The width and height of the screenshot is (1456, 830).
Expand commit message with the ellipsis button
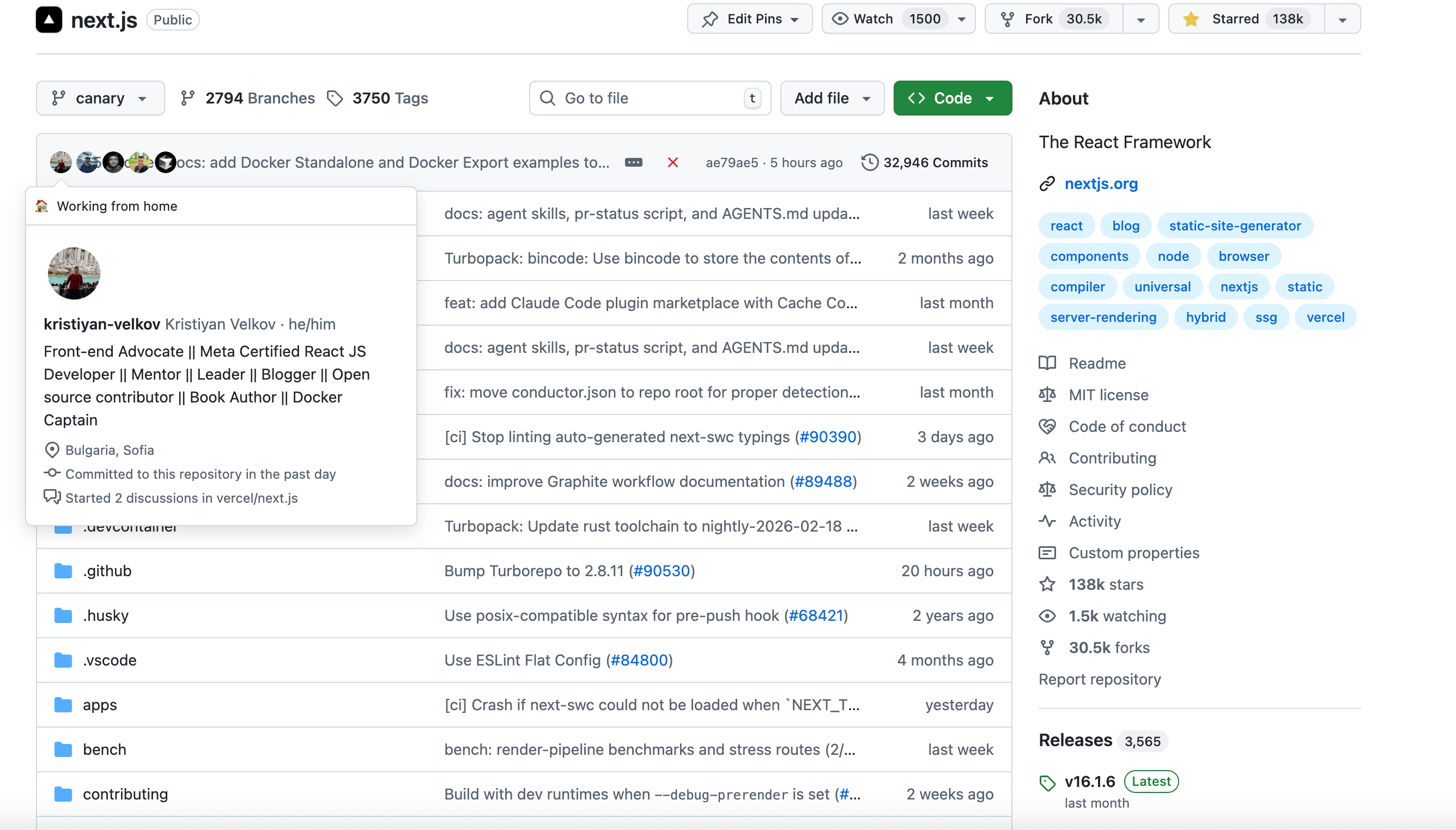pyautogui.click(x=634, y=162)
